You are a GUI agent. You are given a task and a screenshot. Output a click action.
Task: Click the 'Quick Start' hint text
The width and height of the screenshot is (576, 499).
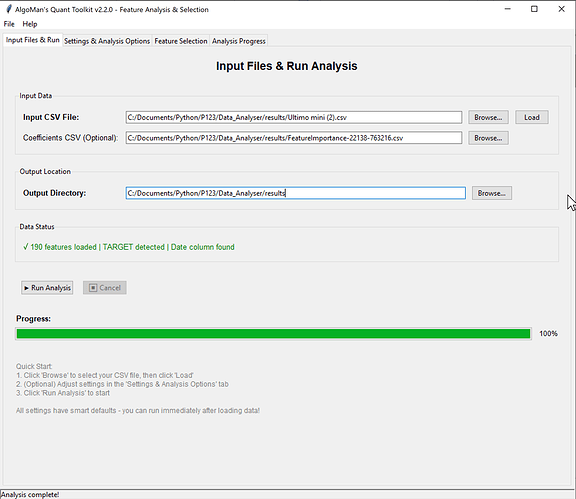tap(34, 366)
